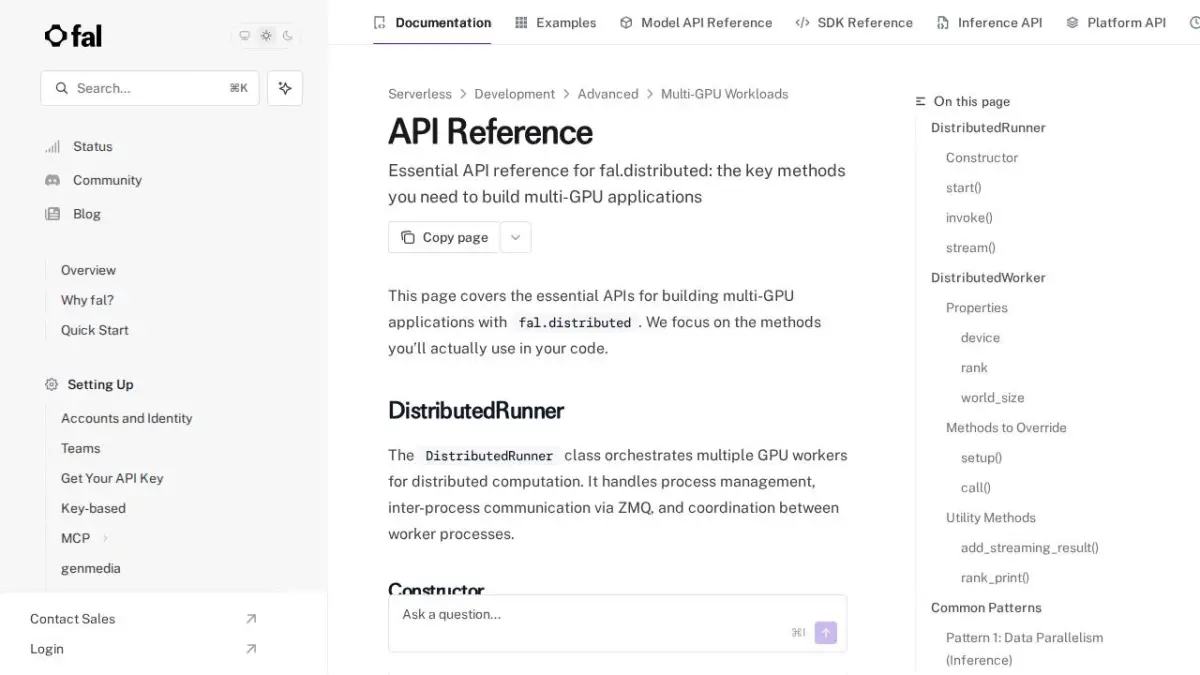Follow the Contact Sales link
This screenshot has width=1200, height=675.
coord(144,619)
